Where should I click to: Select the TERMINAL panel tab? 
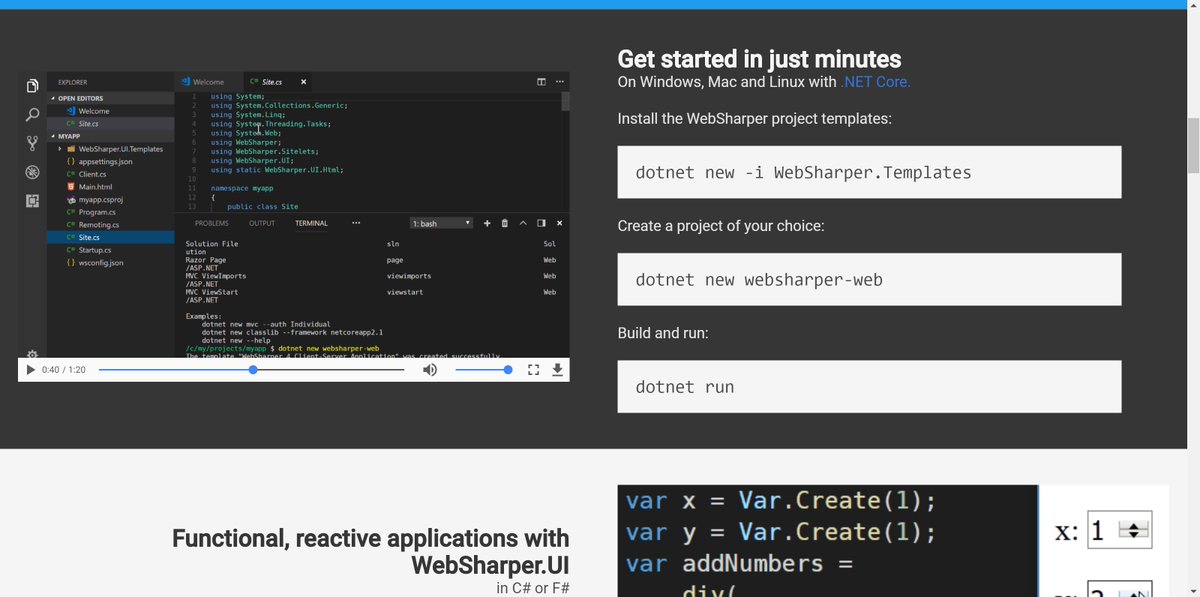click(x=311, y=223)
